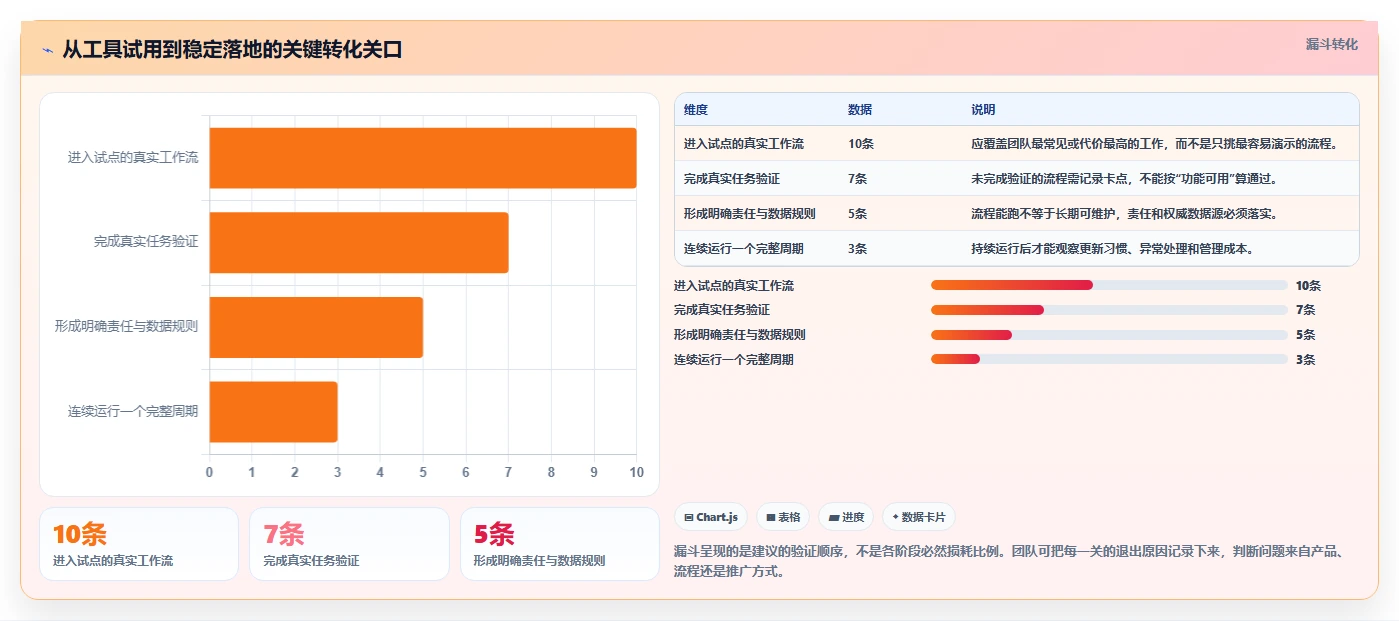Click the title 从工具试用到稳定落地的关键转化关口

232,50
